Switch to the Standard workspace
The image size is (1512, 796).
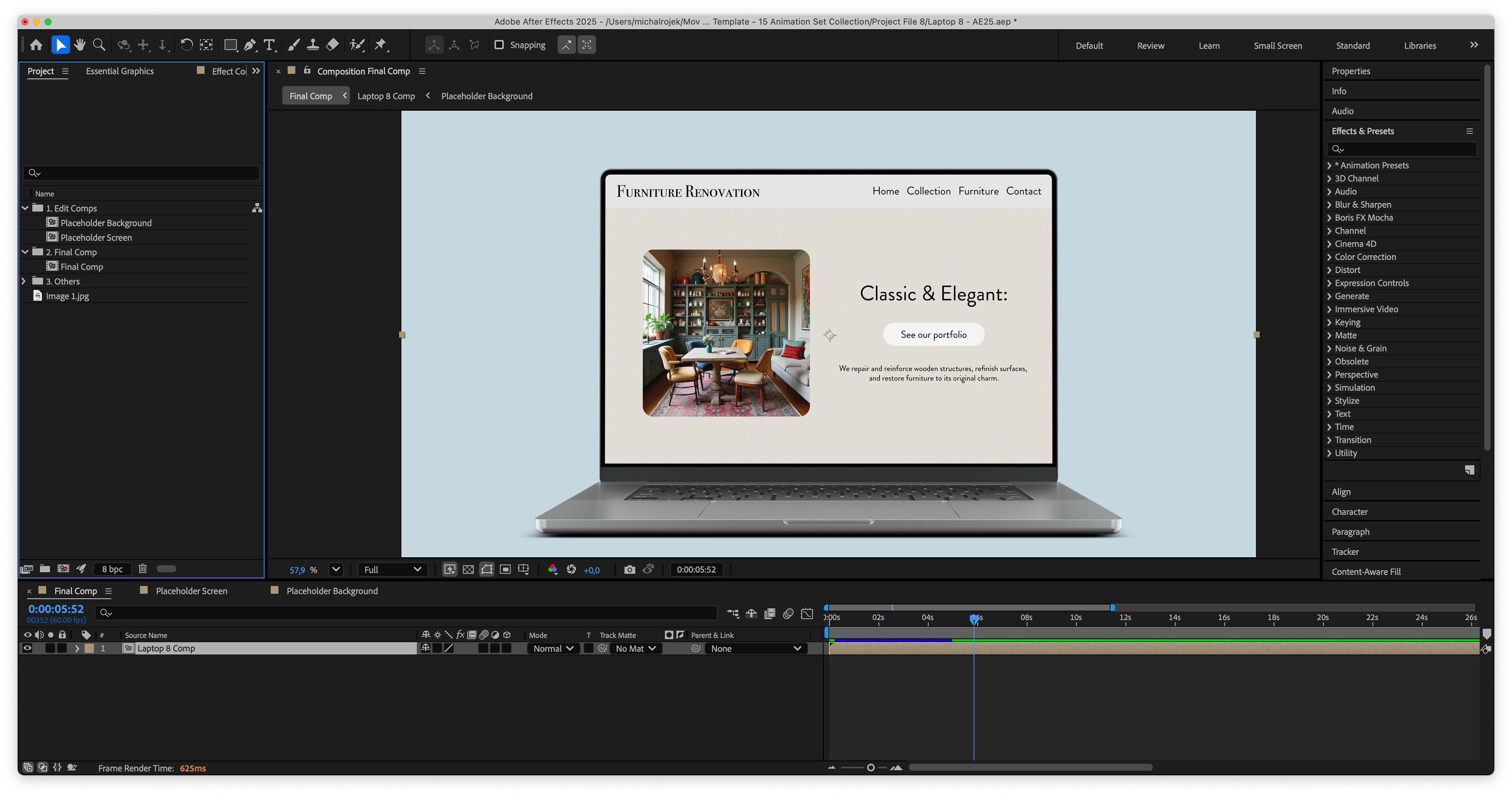(x=1353, y=45)
